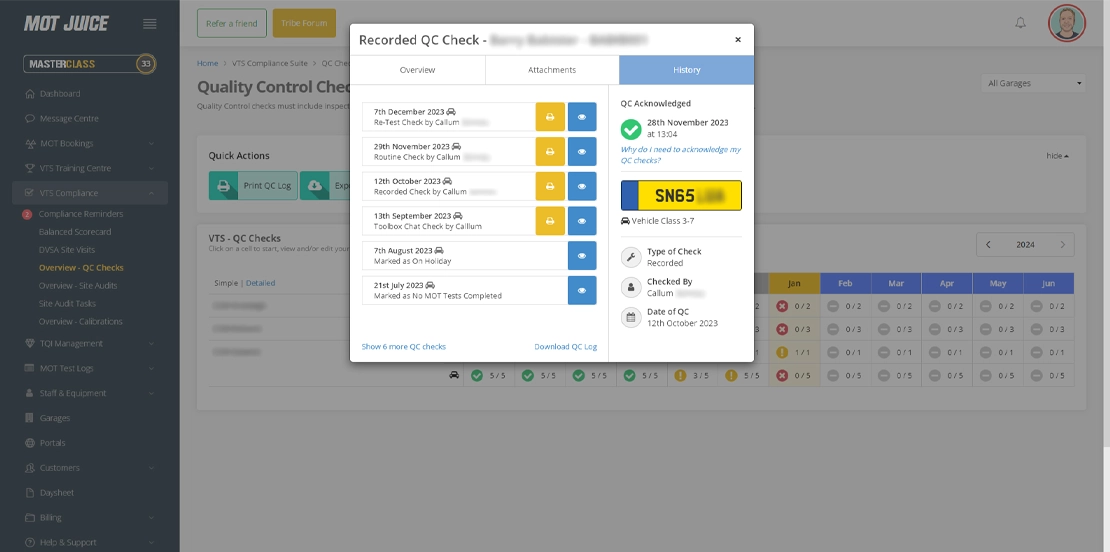The width and height of the screenshot is (1110, 552).
Task: Show 6 more QC checks
Action: (404, 347)
